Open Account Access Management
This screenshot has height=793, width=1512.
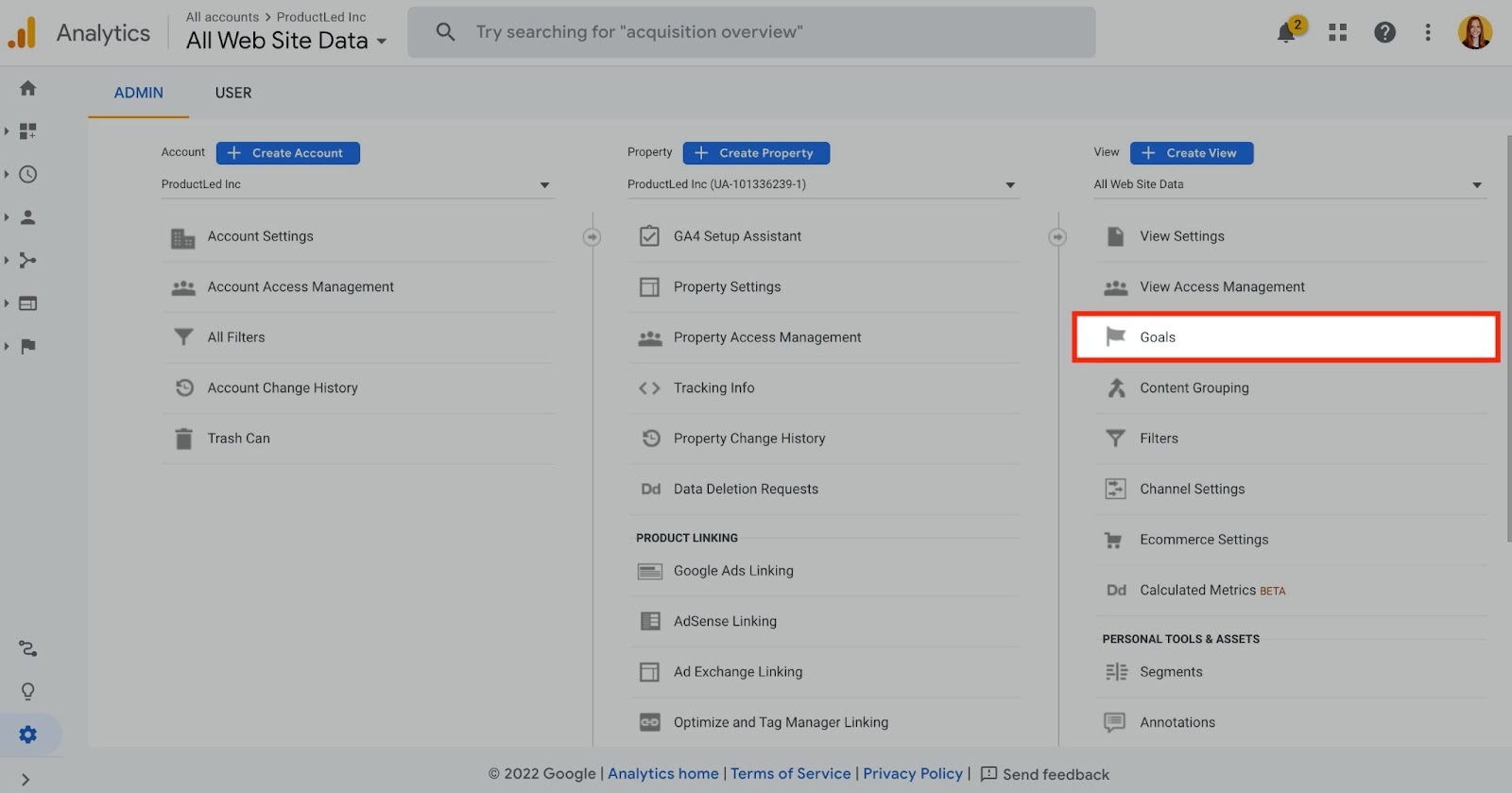(x=356, y=287)
